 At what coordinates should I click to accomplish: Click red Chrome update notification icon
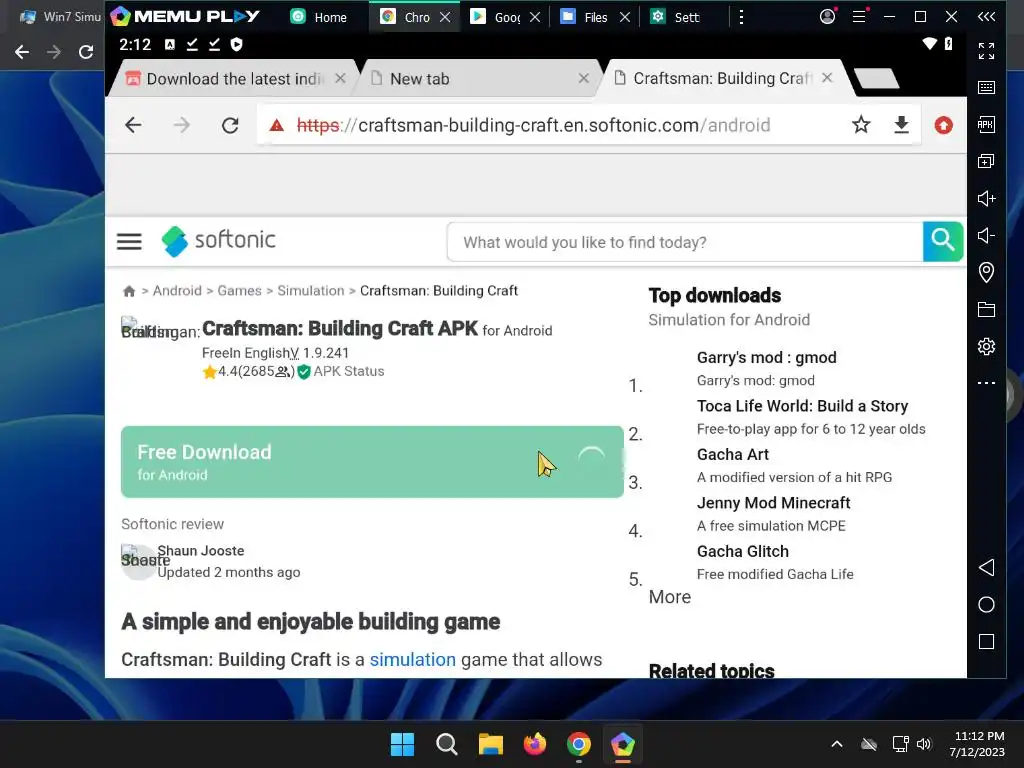[943, 125]
